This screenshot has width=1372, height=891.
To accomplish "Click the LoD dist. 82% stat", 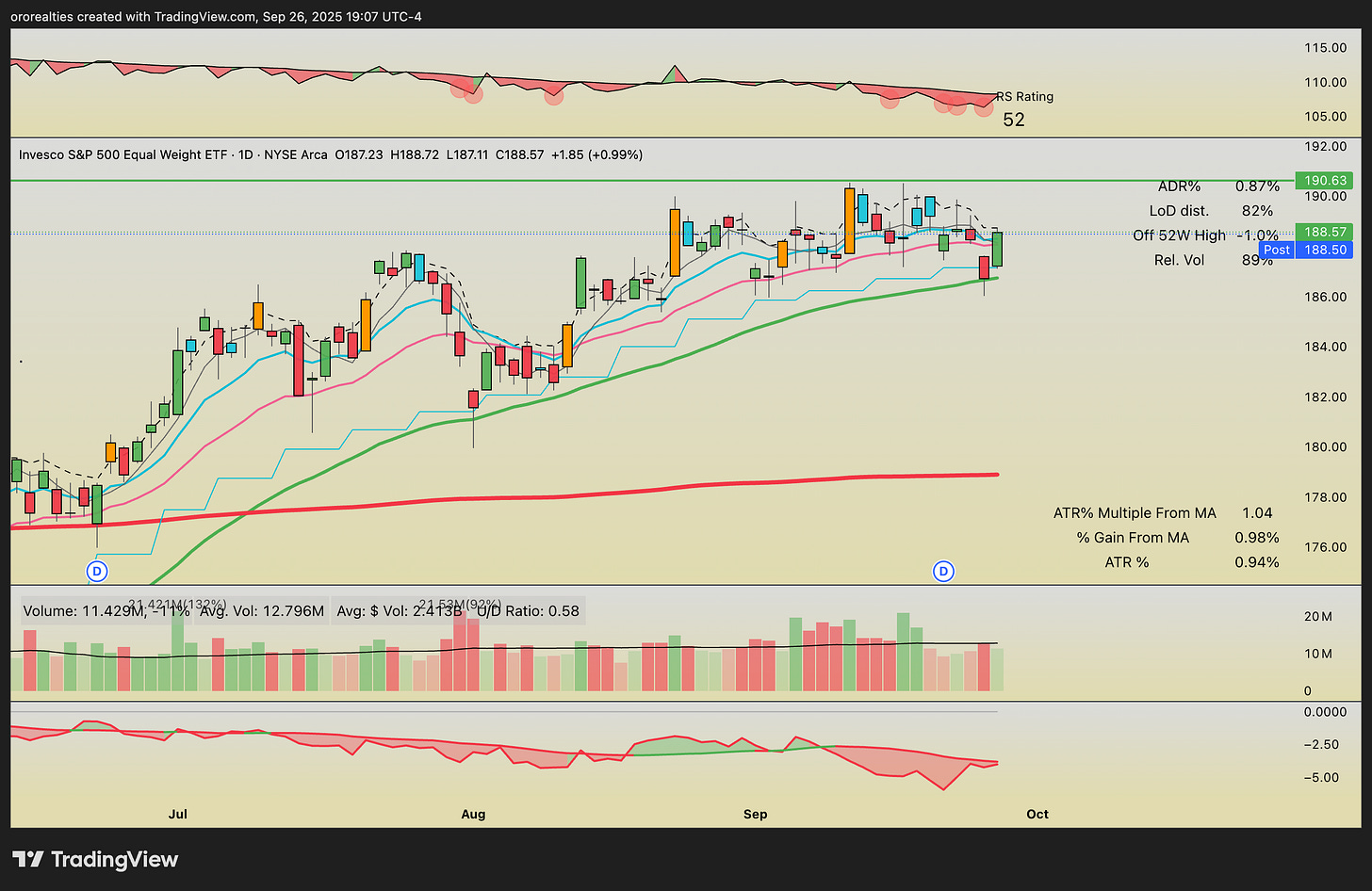I will 1211,211.
